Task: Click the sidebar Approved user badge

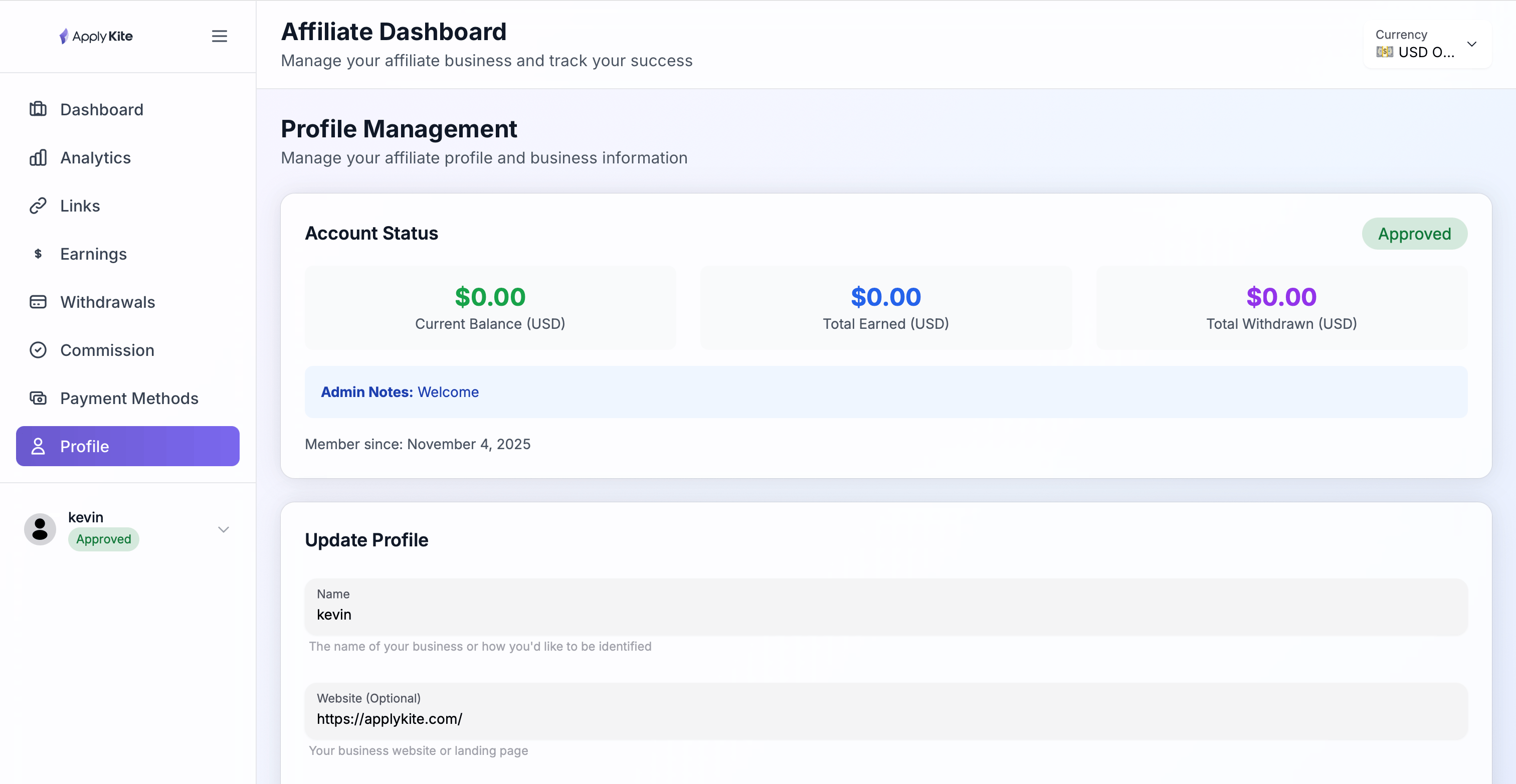Action: pyautogui.click(x=104, y=539)
